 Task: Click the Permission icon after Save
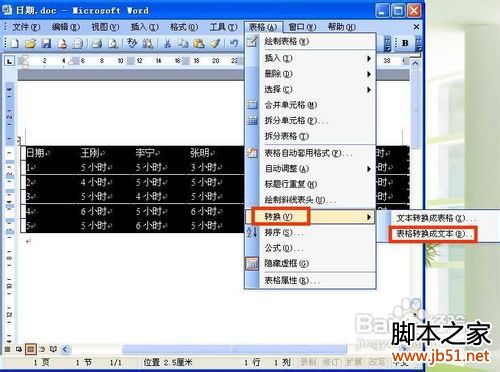62,43
